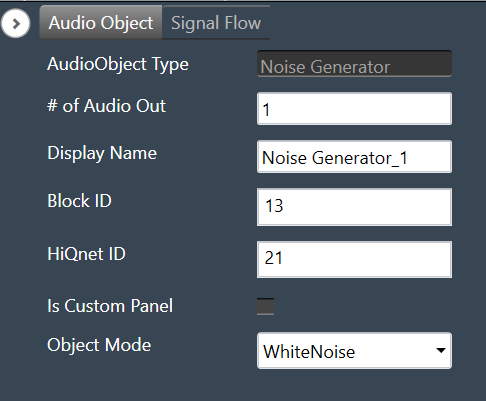Click the HiQnet ID label
The width and height of the screenshot is (486, 401).
tap(86, 254)
